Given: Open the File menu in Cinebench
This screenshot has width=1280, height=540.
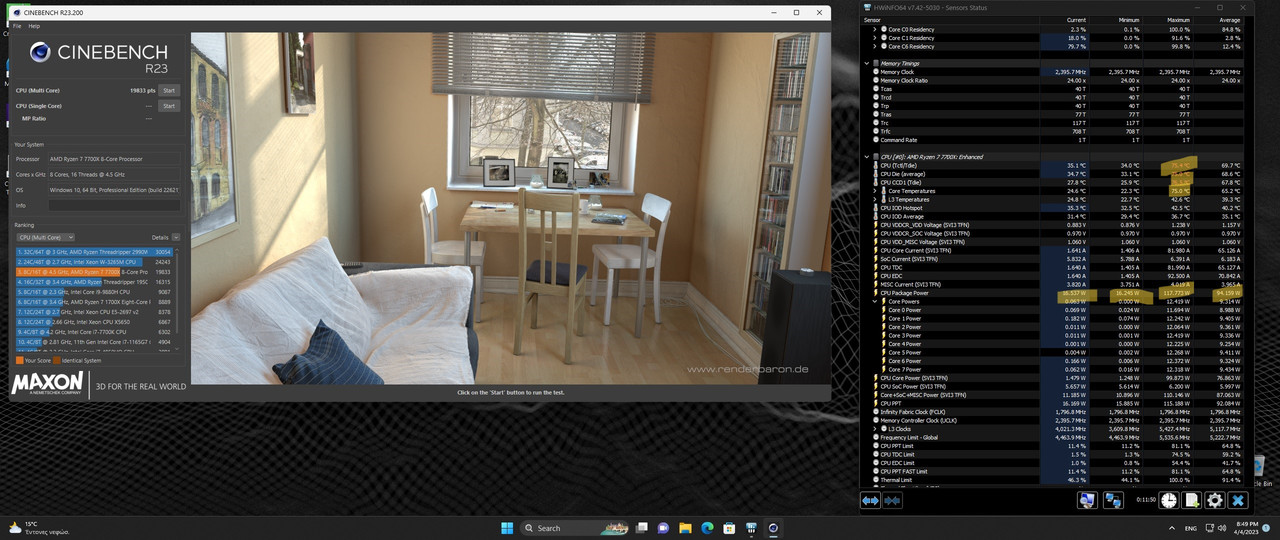Looking at the screenshot, I should pos(17,26).
